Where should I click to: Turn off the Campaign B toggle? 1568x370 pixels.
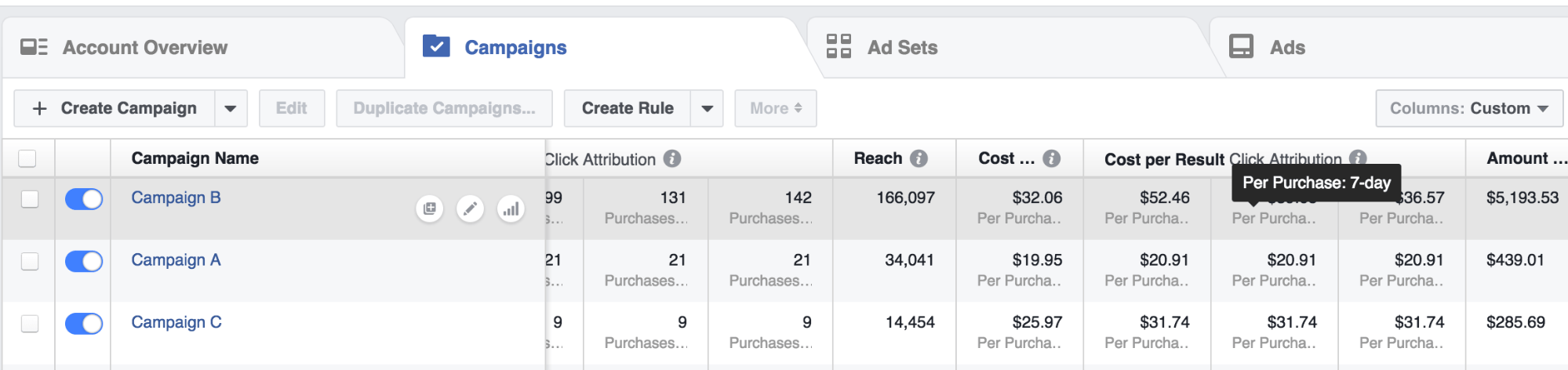coord(84,199)
